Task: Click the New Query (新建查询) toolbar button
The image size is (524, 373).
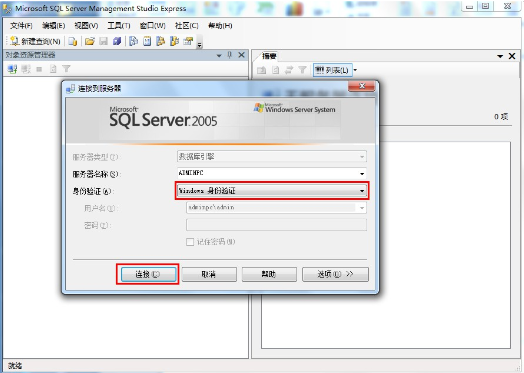Action: (35, 41)
